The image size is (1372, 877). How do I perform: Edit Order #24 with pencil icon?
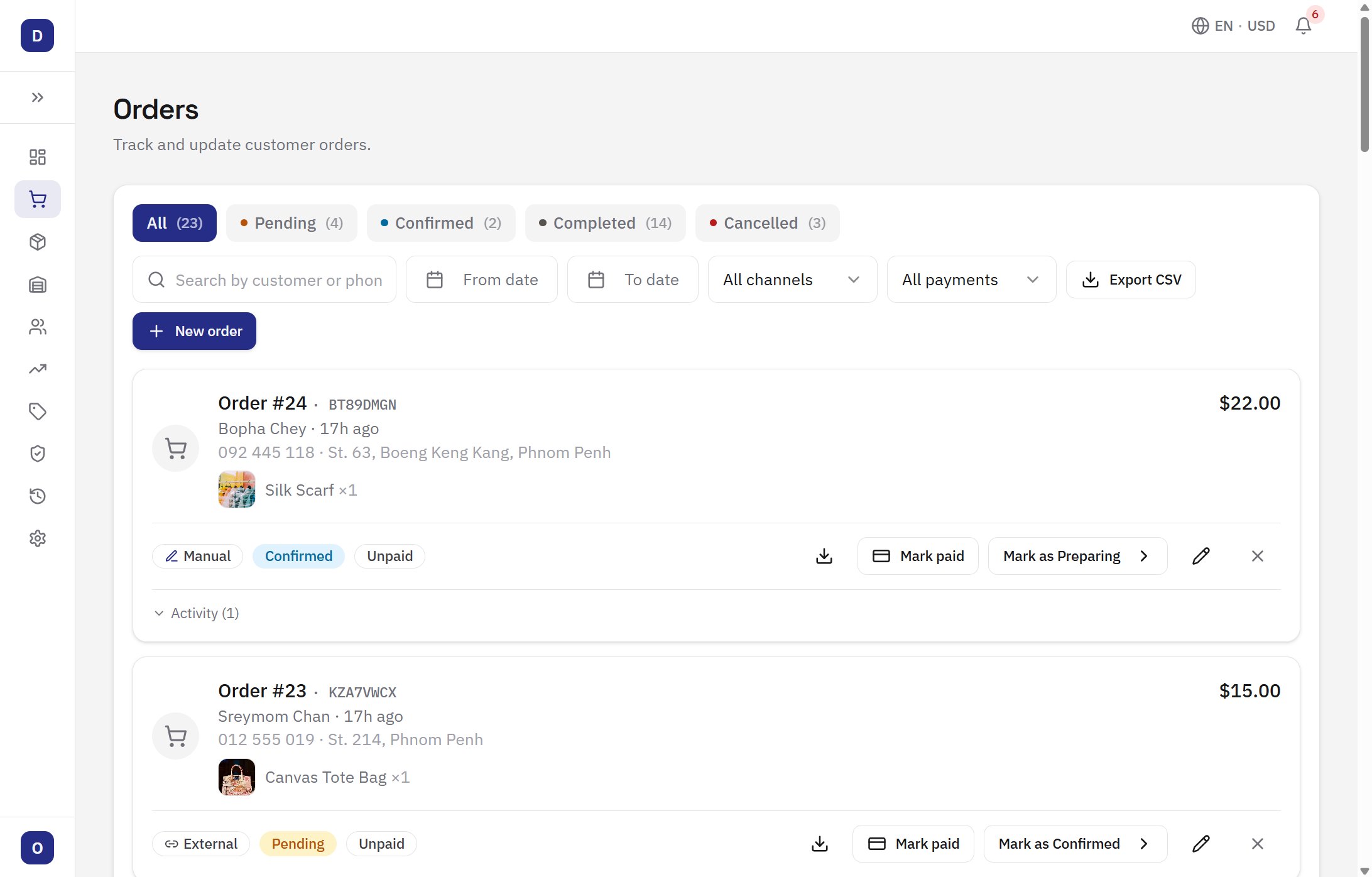[1201, 556]
